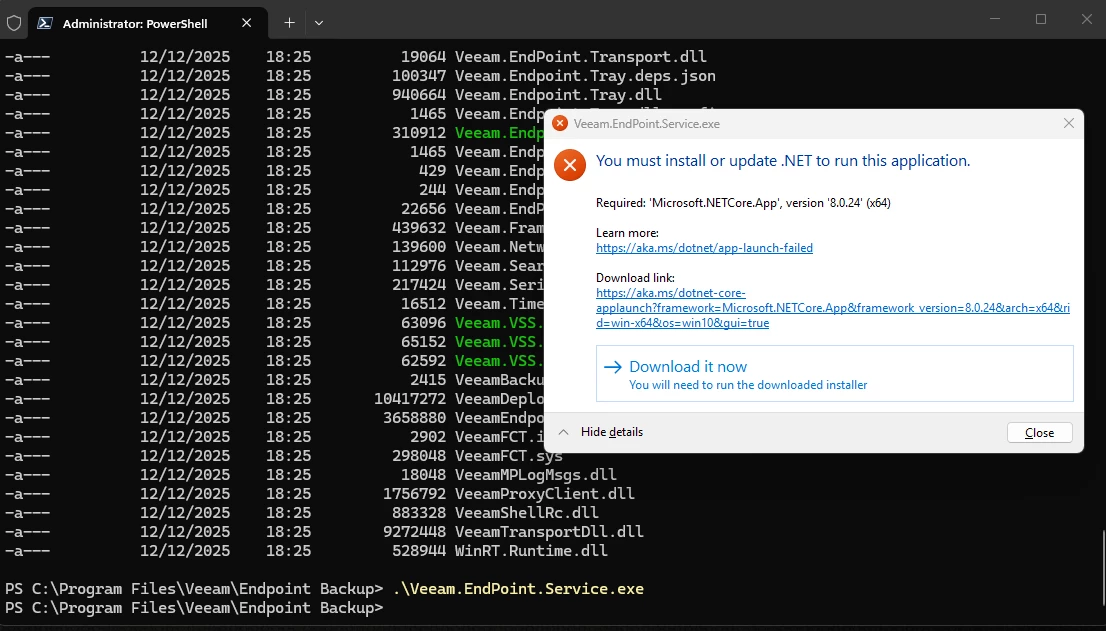Select the Administrator: PowerShell tab

click(135, 21)
